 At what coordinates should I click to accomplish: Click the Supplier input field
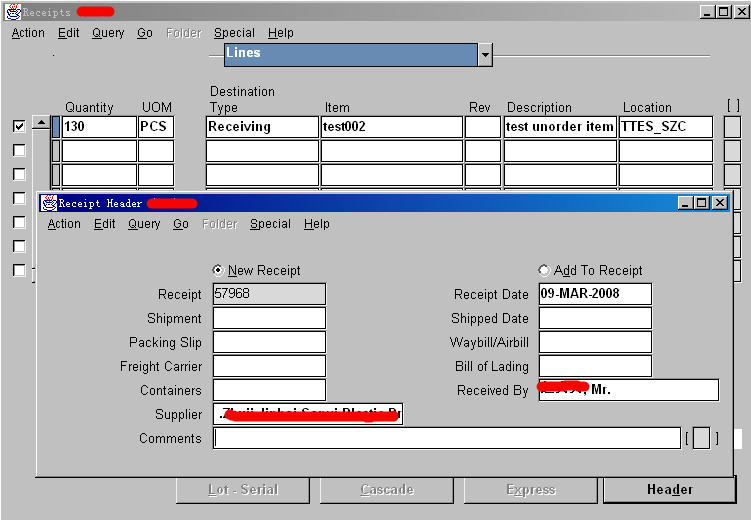308,414
